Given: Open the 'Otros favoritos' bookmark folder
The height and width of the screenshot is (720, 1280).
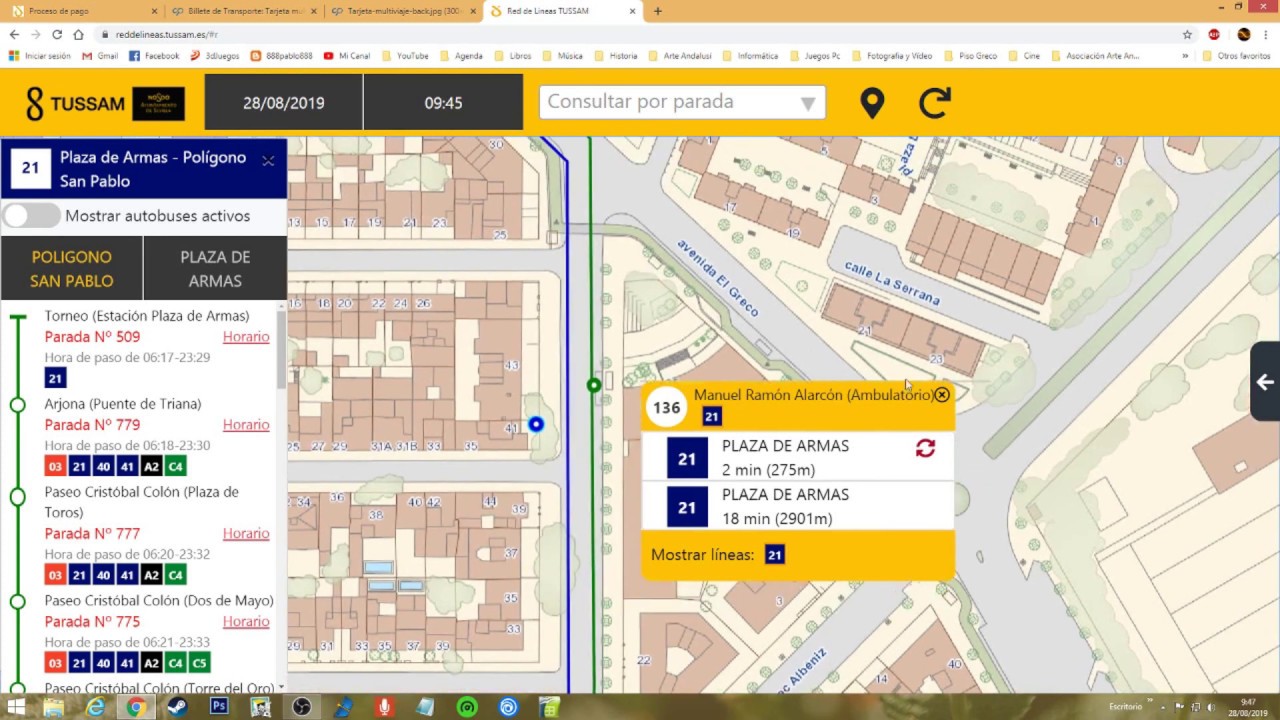Looking at the screenshot, I should click(x=1236, y=56).
